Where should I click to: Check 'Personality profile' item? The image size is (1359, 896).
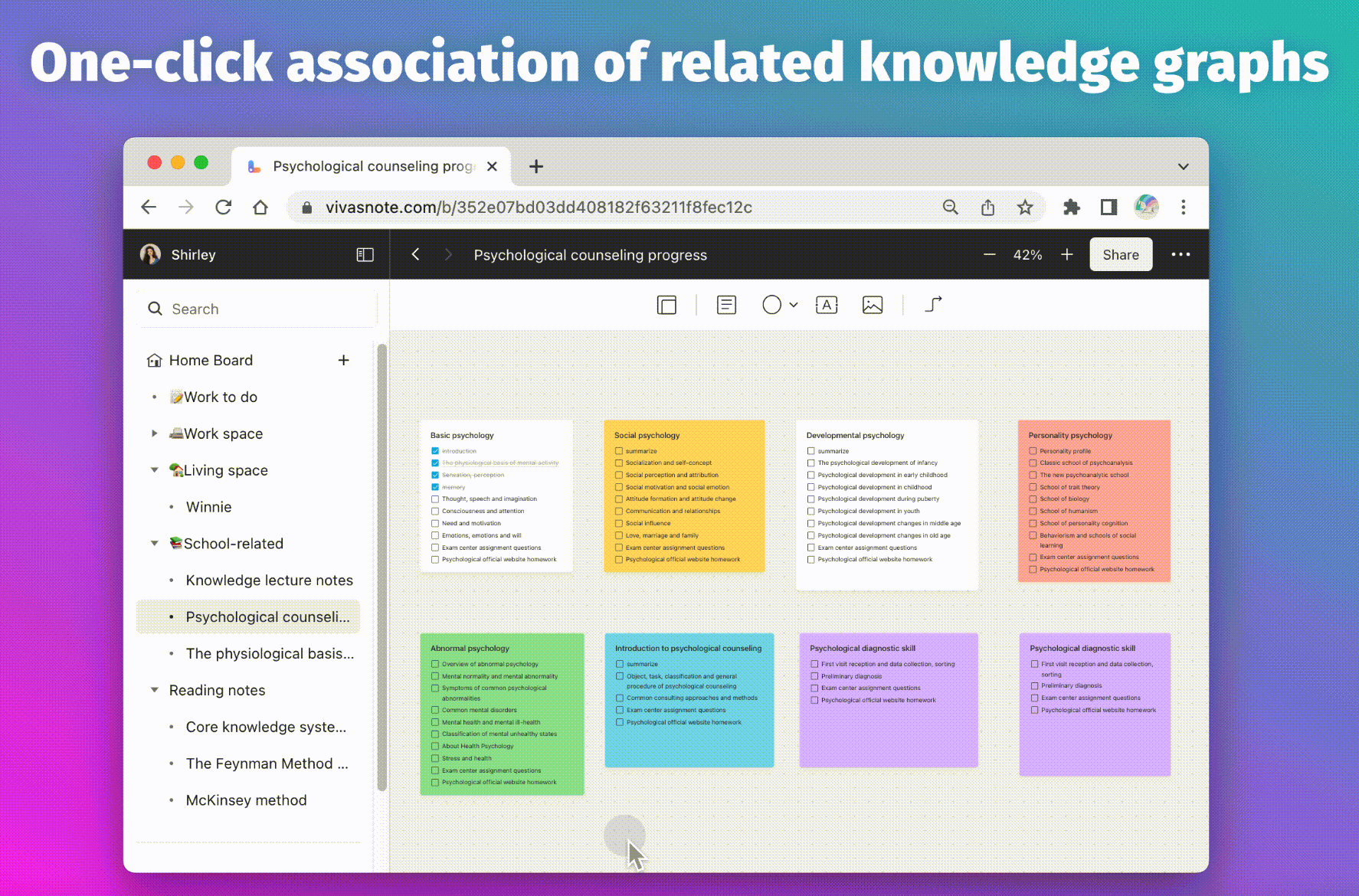(1033, 451)
